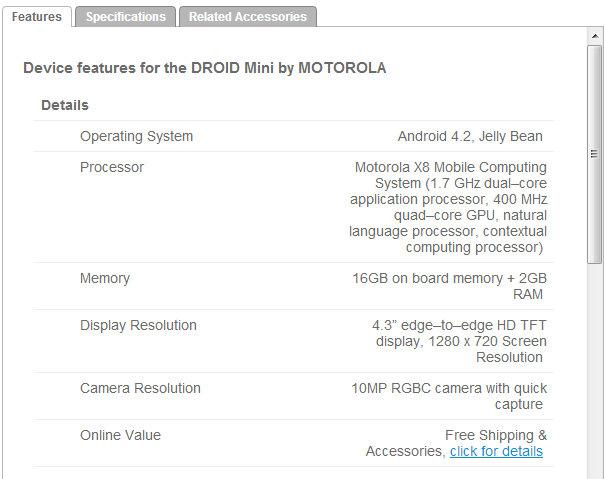Click the Android 4.2, Jelly Bean value

[470, 136]
